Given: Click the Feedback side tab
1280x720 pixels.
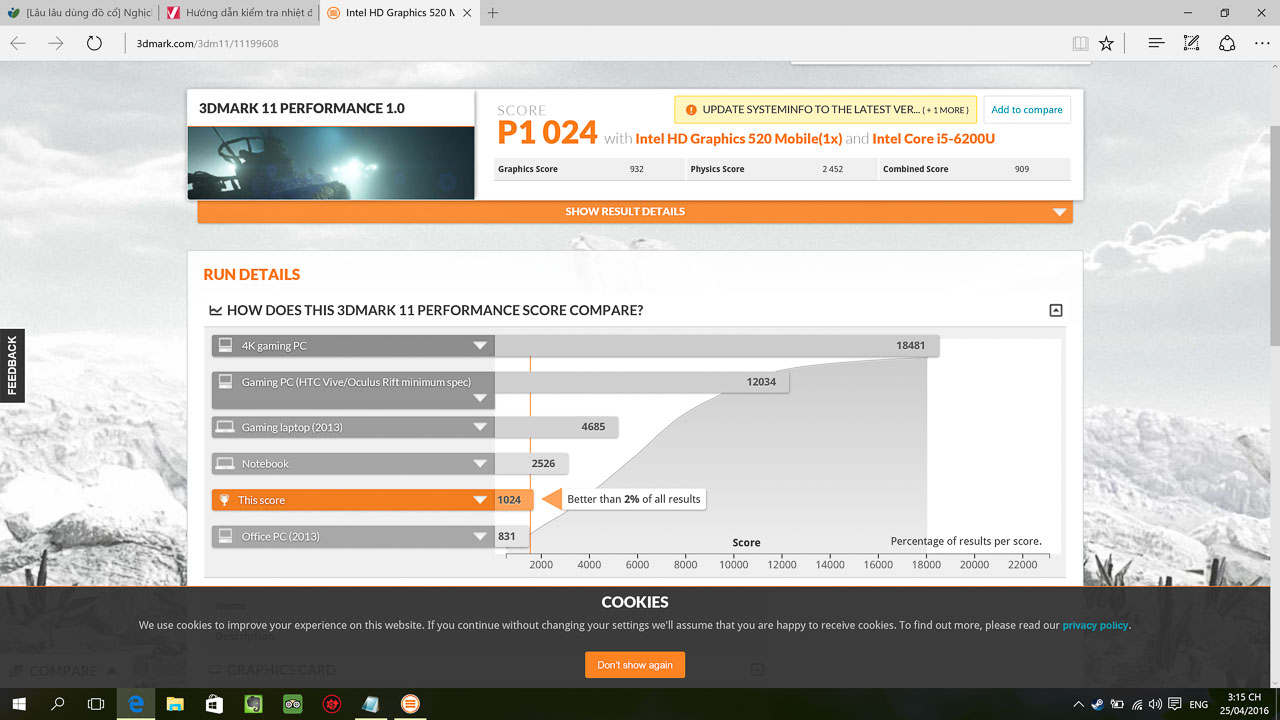Looking at the screenshot, I should click(x=12, y=366).
